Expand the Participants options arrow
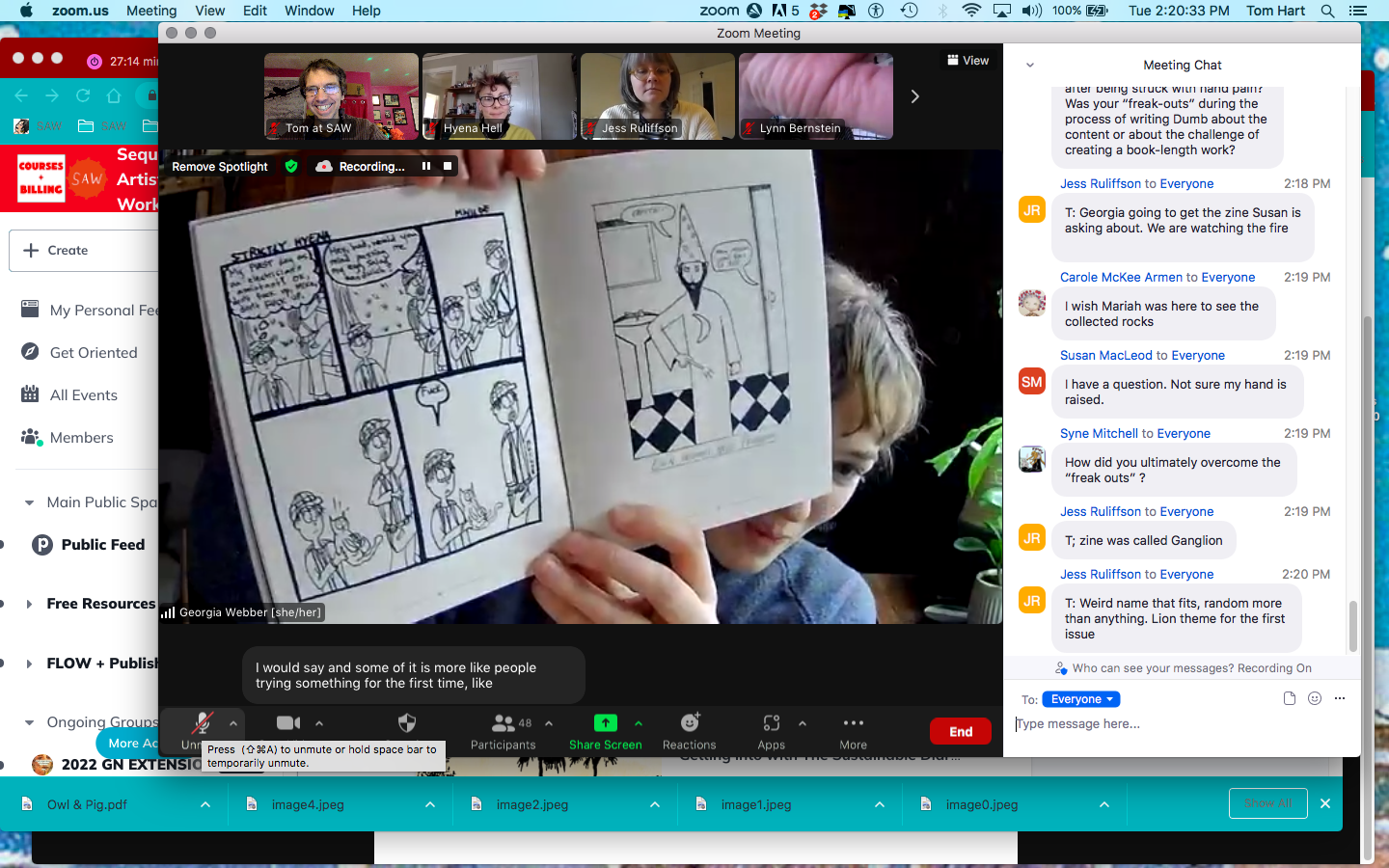Viewport: 1389px width, 868px height. (549, 723)
